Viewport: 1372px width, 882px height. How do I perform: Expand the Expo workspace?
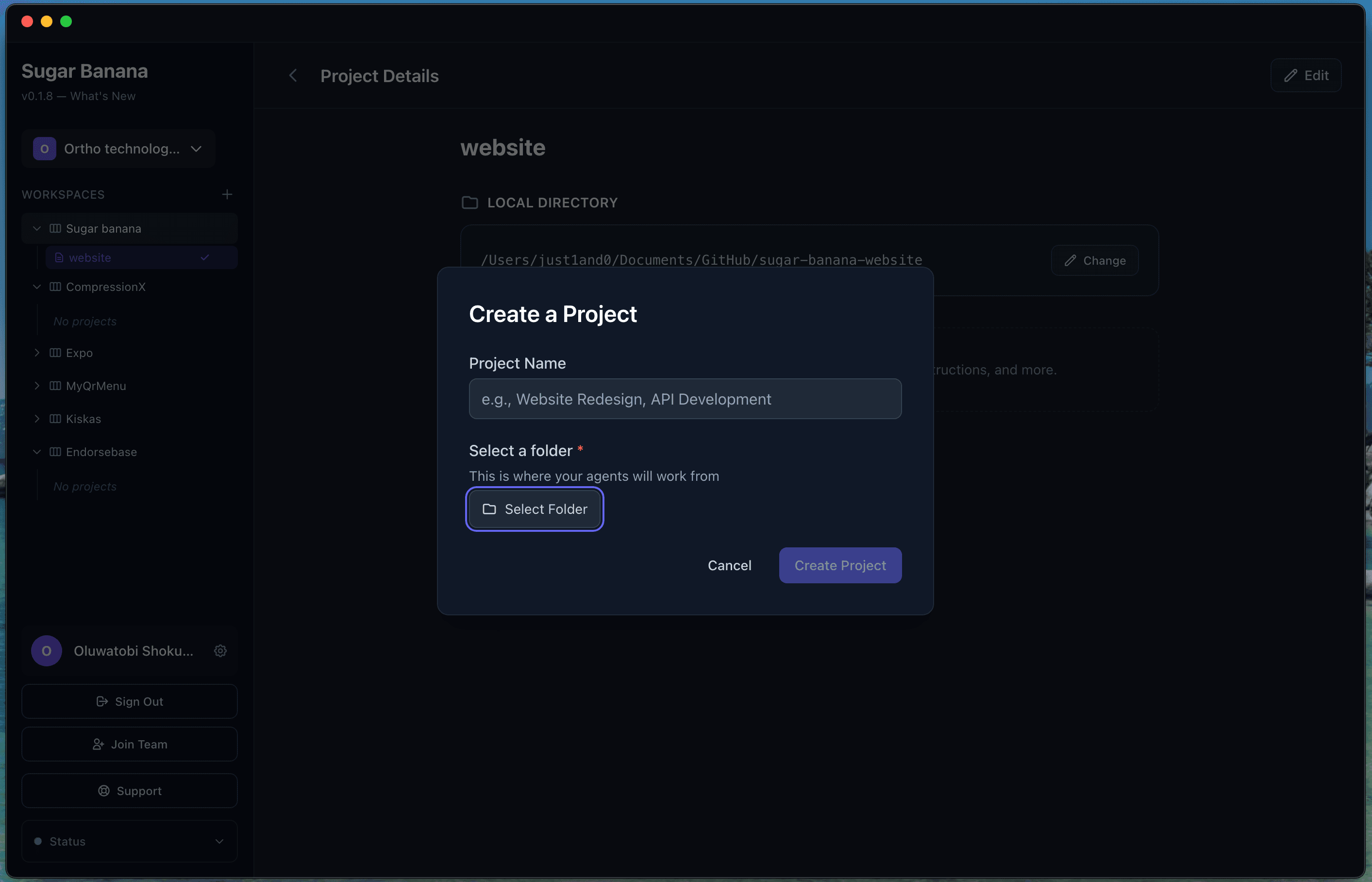coord(37,352)
